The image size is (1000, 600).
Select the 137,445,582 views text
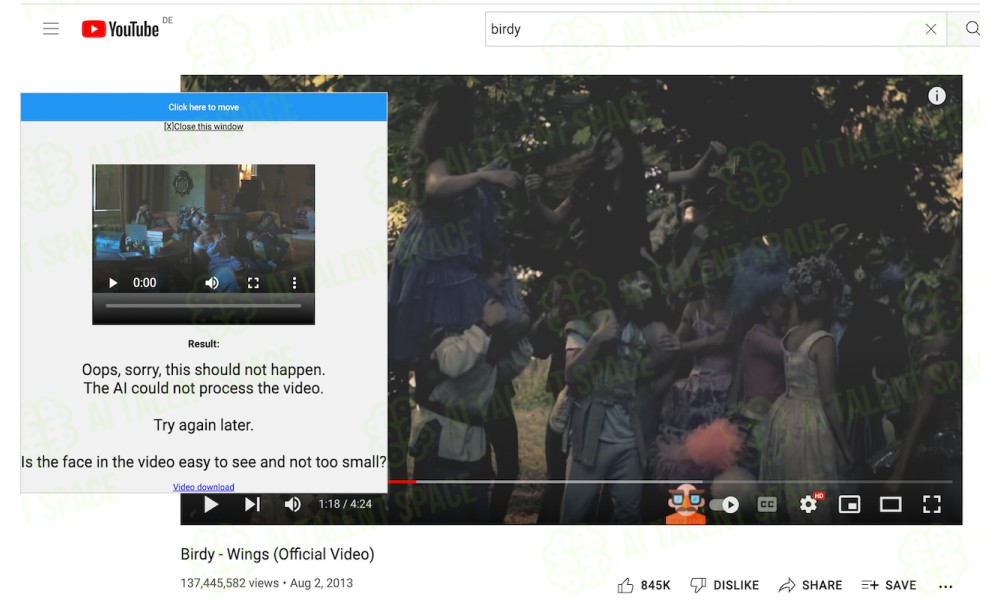[230, 583]
